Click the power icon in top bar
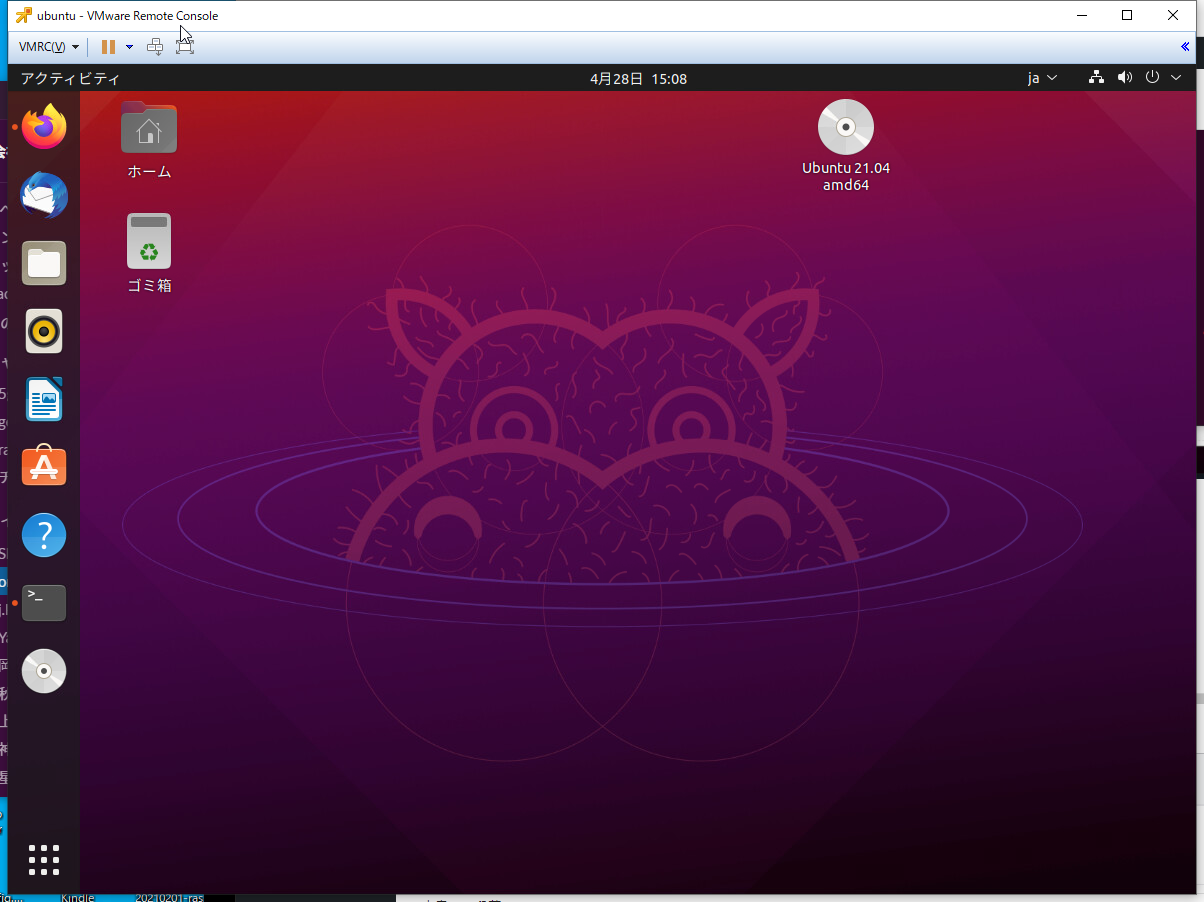 click(1152, 78)
